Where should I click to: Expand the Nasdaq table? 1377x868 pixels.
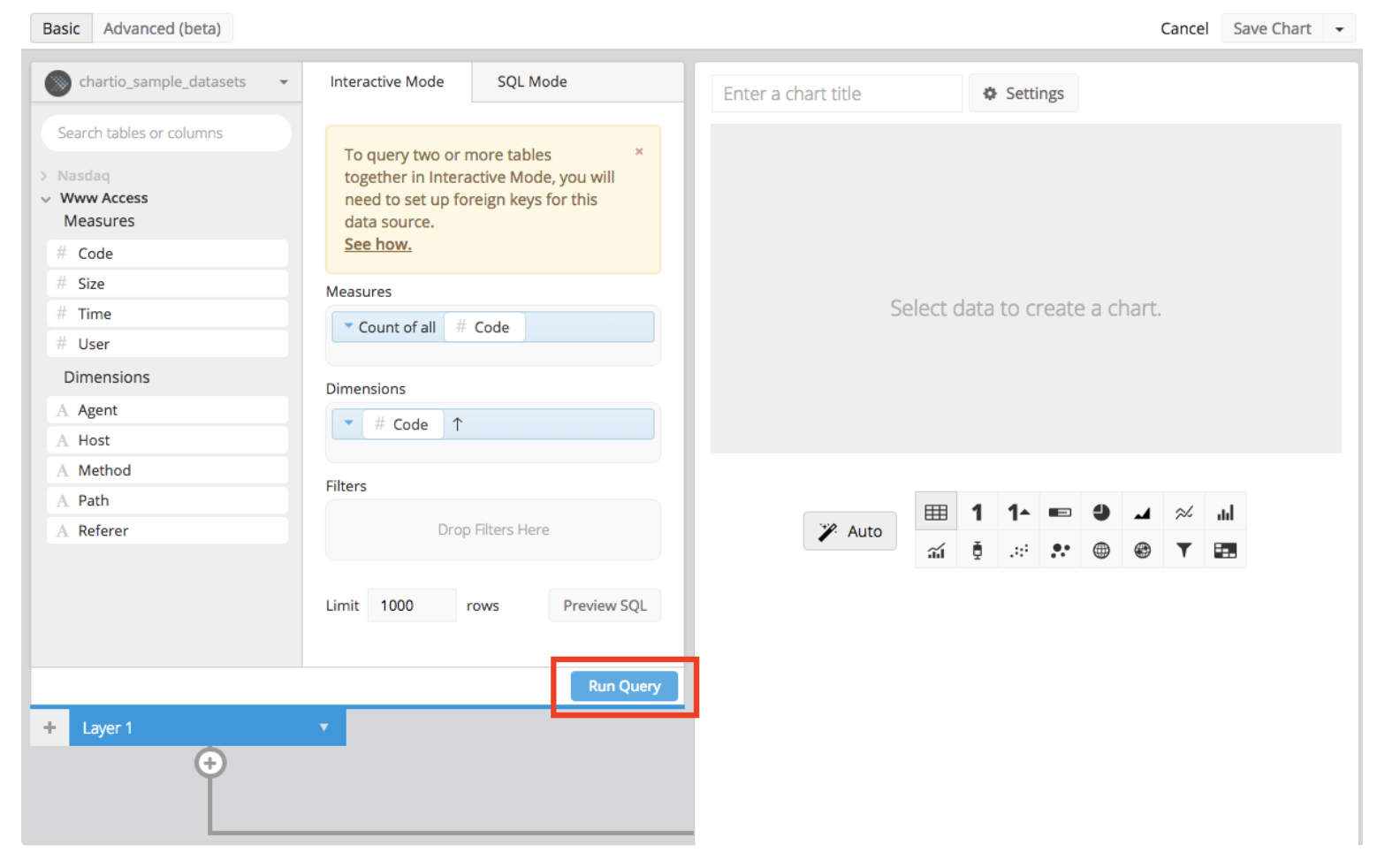45,176
